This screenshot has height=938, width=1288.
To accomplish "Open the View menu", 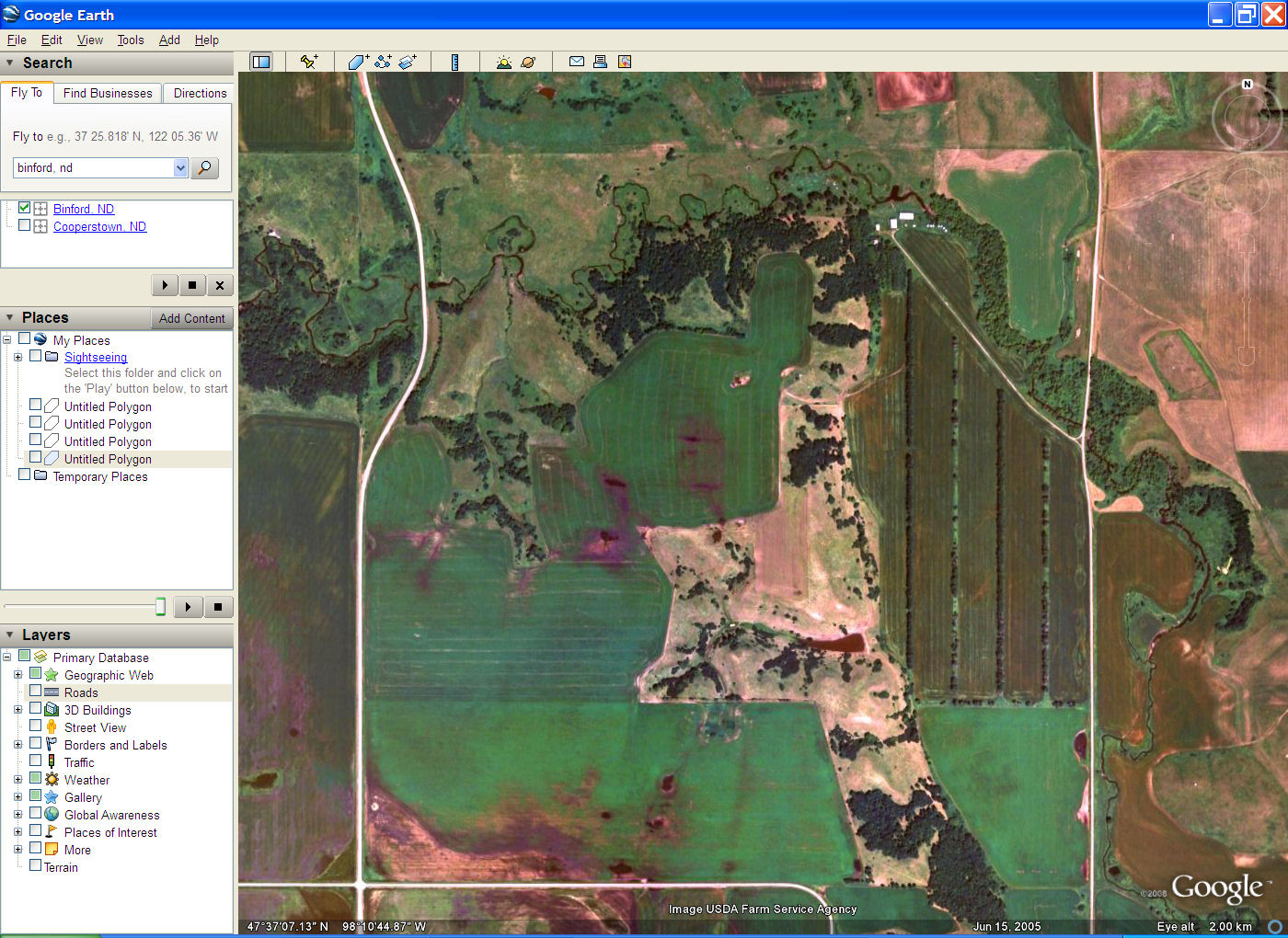I will 90,40.
